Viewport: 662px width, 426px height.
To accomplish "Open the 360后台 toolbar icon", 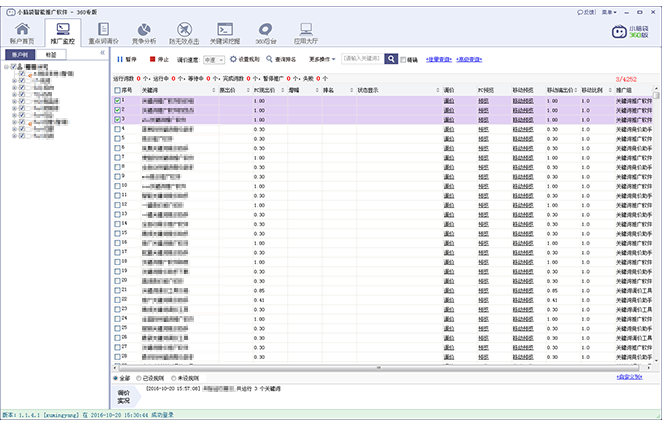I will [265, 34].
